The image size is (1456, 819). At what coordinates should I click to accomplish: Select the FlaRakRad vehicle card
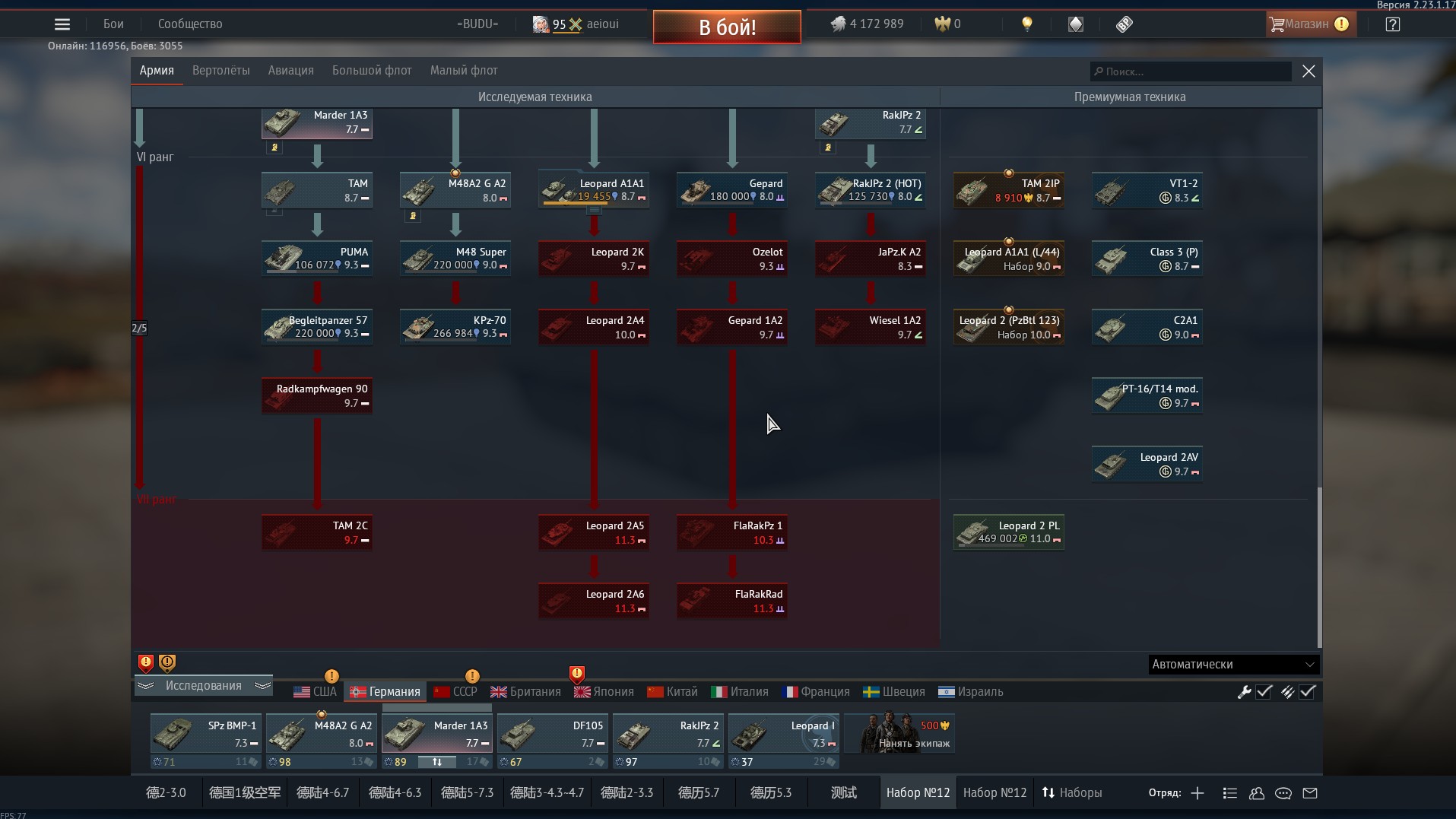coord(732,601)
